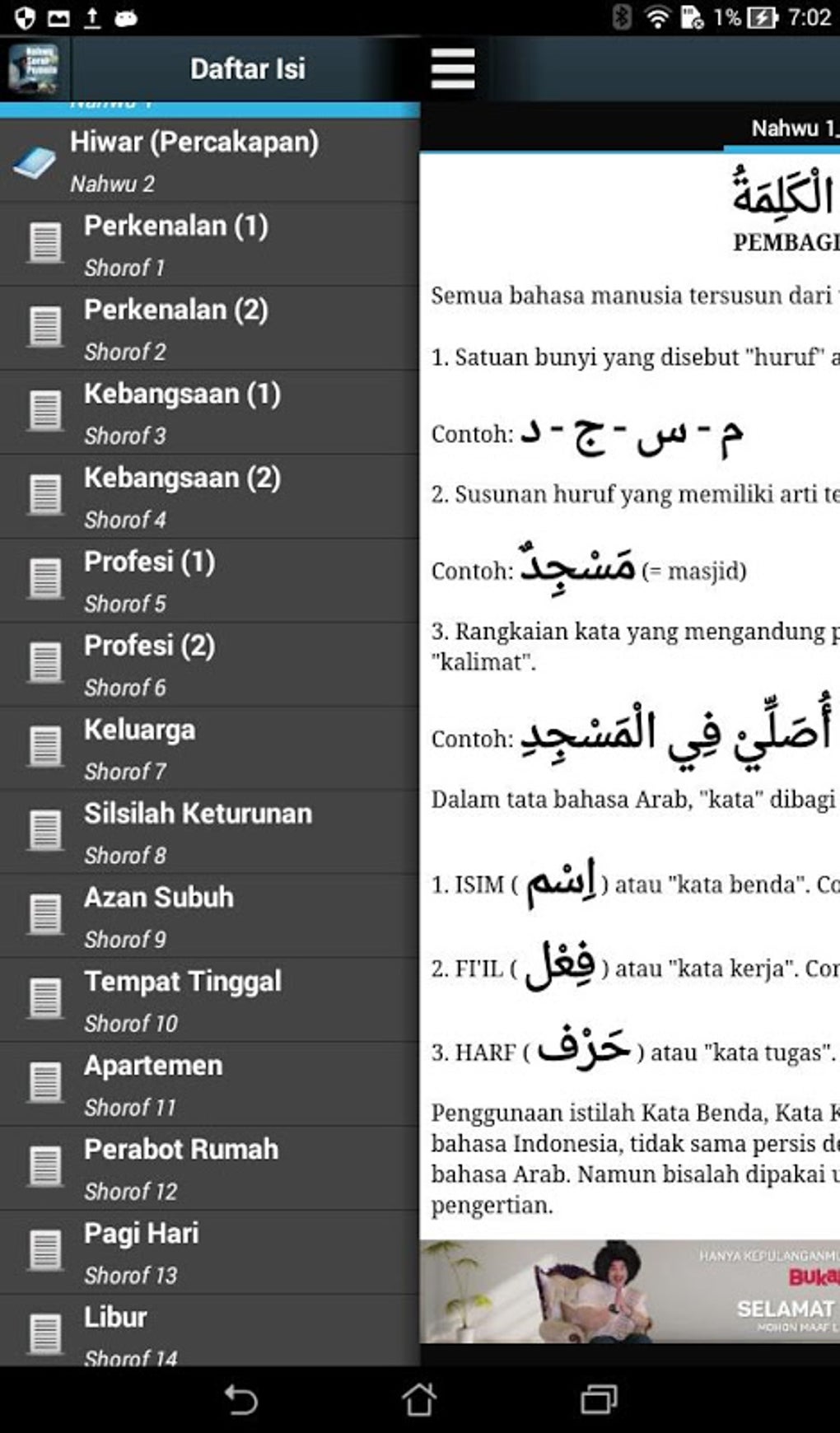Tap the Android home navigation icon
The height and width of the screenshot is (1433, 840).
[x=419, y=1398]
